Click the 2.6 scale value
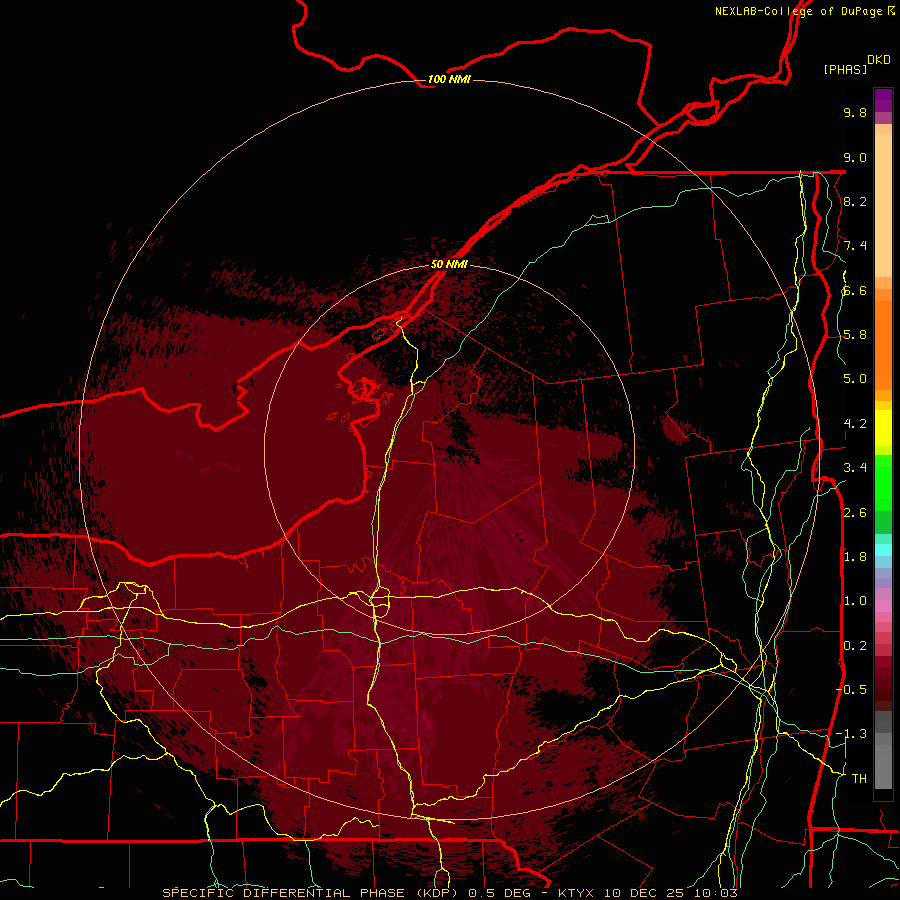The height and width of the screenshot is (900, 900). pos(855,513)
